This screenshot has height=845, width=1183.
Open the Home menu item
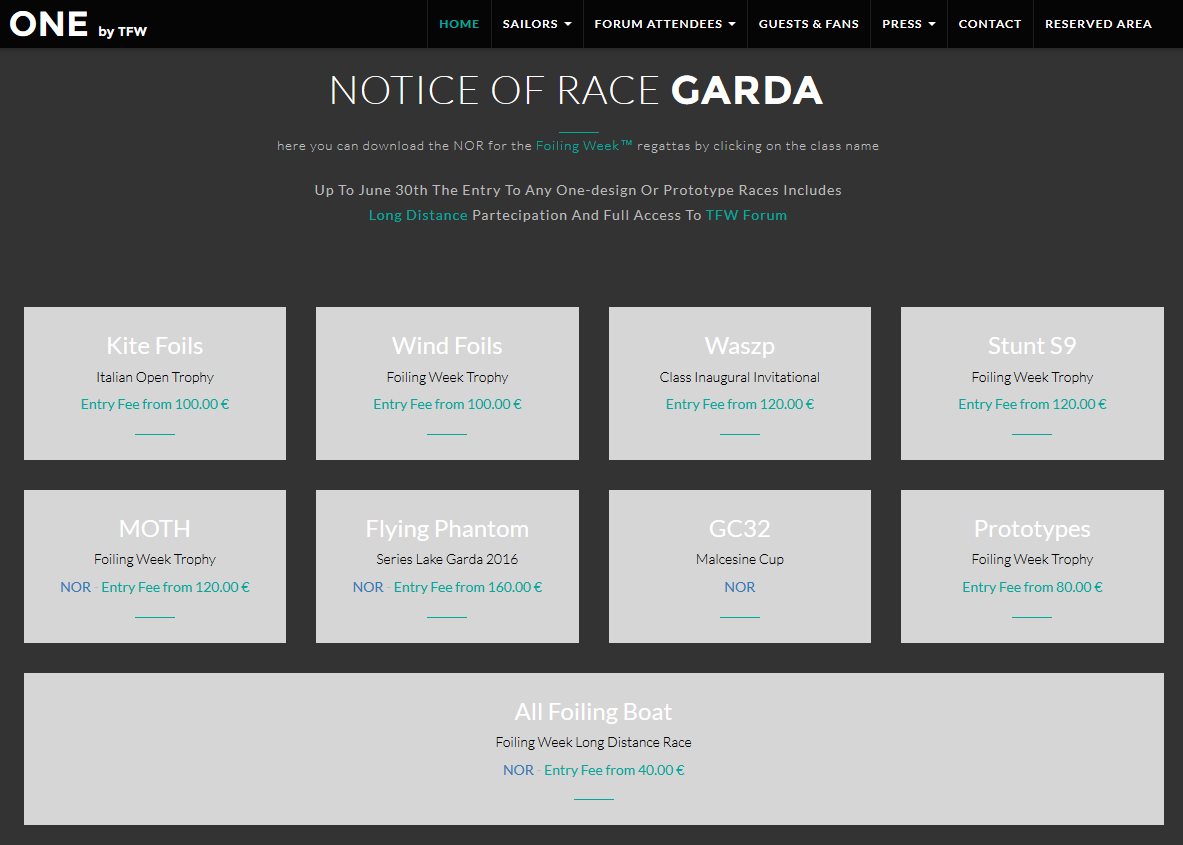(x=459, y=24)
